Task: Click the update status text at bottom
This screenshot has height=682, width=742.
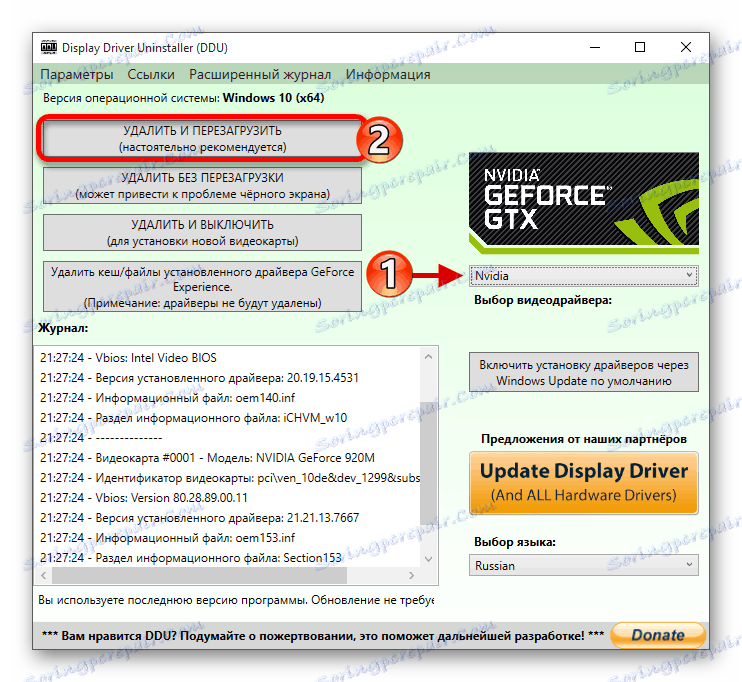Action: [236, 600]
